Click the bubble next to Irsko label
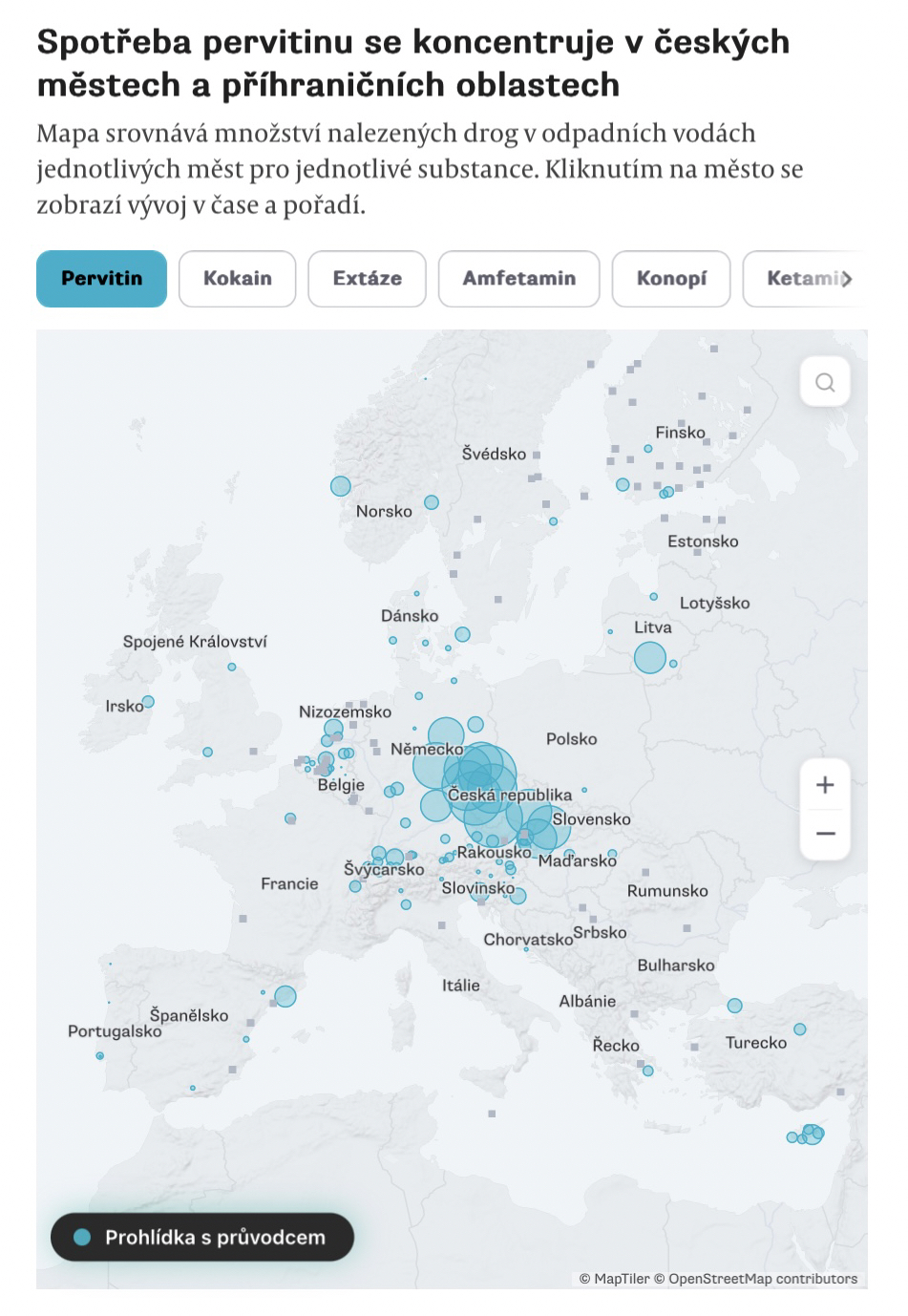The image size is (908, 1316). [148, 702]
